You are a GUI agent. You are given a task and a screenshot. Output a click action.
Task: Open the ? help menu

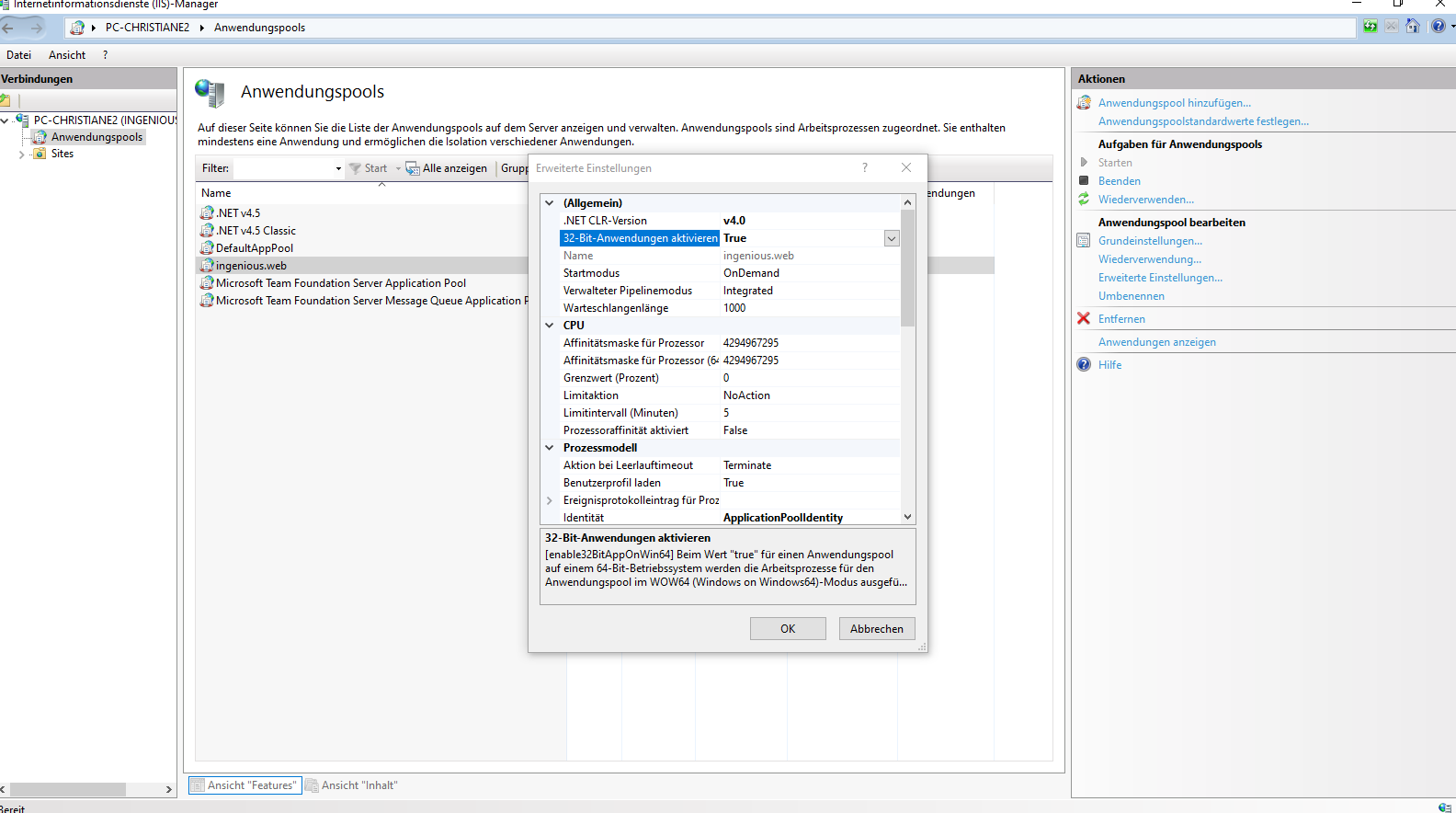(x=105, y=55)
